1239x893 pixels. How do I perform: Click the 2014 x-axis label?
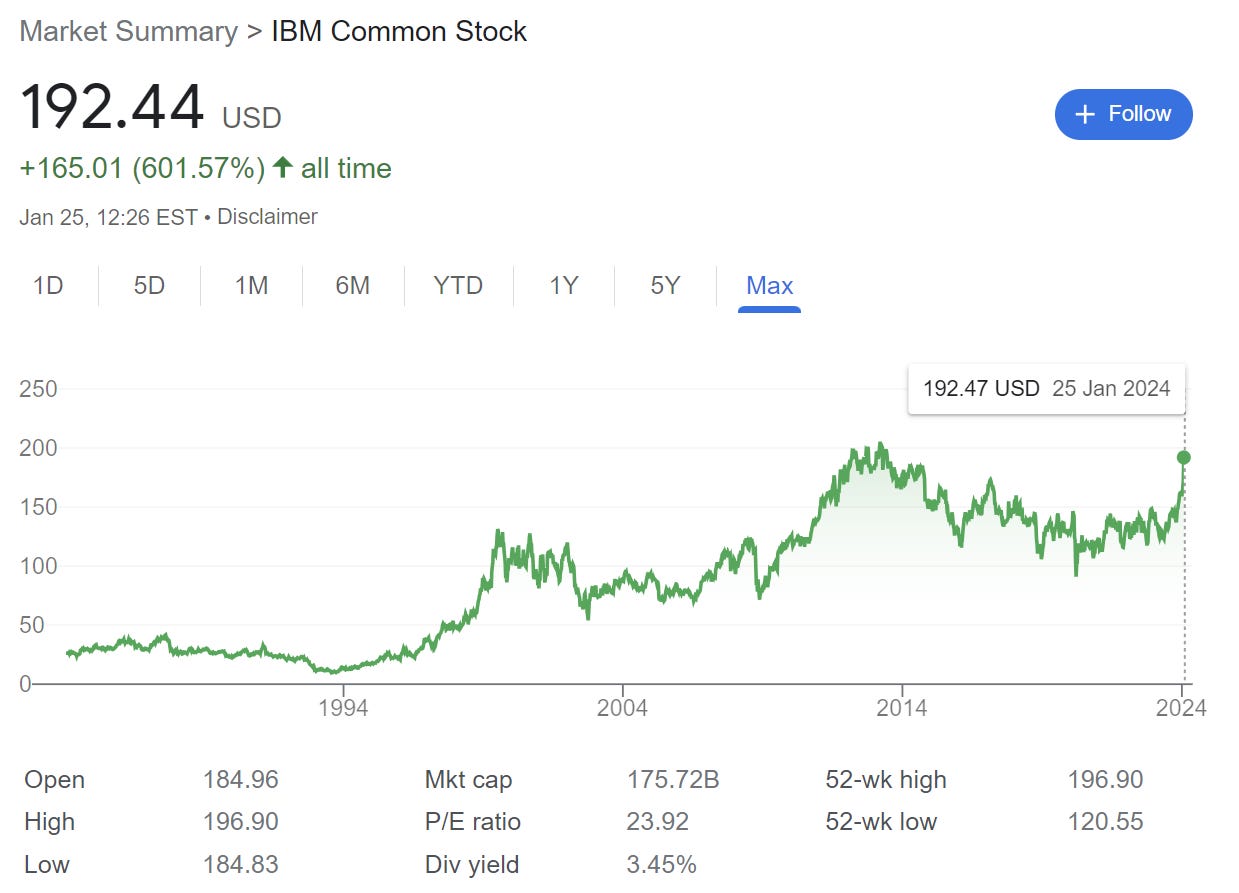901,708
